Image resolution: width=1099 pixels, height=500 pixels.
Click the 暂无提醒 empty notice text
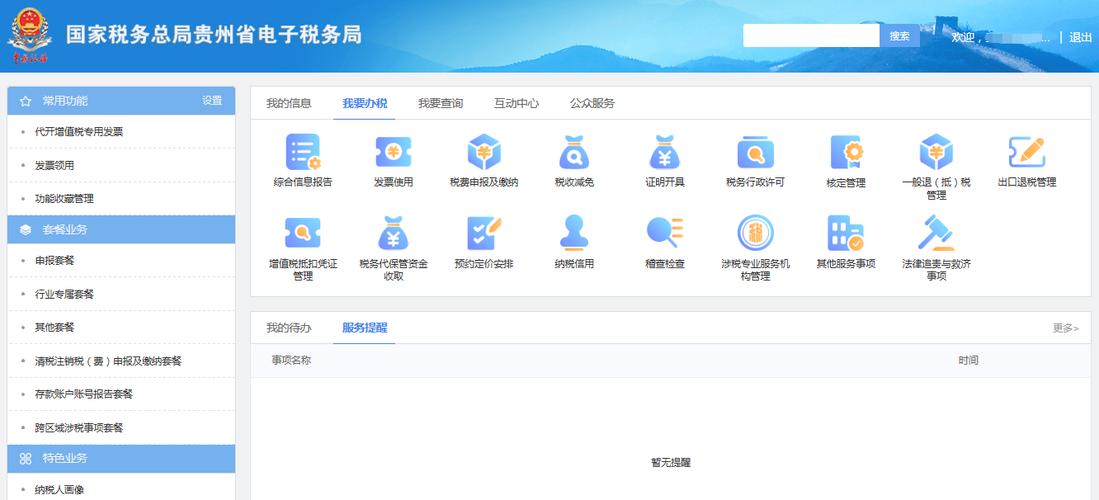pyautogui.click(x=671, y=463)
